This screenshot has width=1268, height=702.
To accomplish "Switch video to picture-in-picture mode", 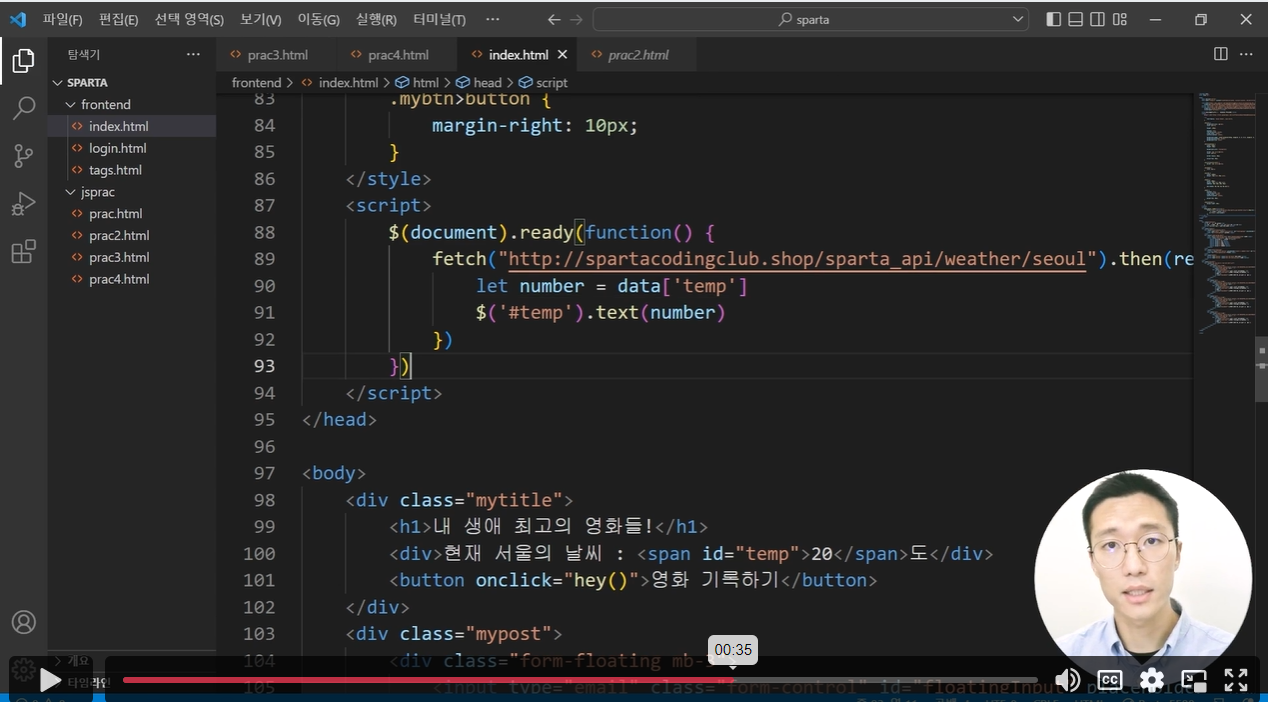I will tap(1194, 681).
